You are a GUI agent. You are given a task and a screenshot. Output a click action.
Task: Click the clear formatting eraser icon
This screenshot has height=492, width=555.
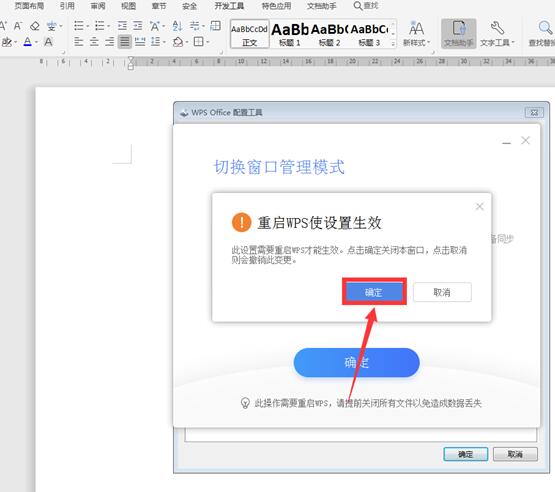[35, 26]
